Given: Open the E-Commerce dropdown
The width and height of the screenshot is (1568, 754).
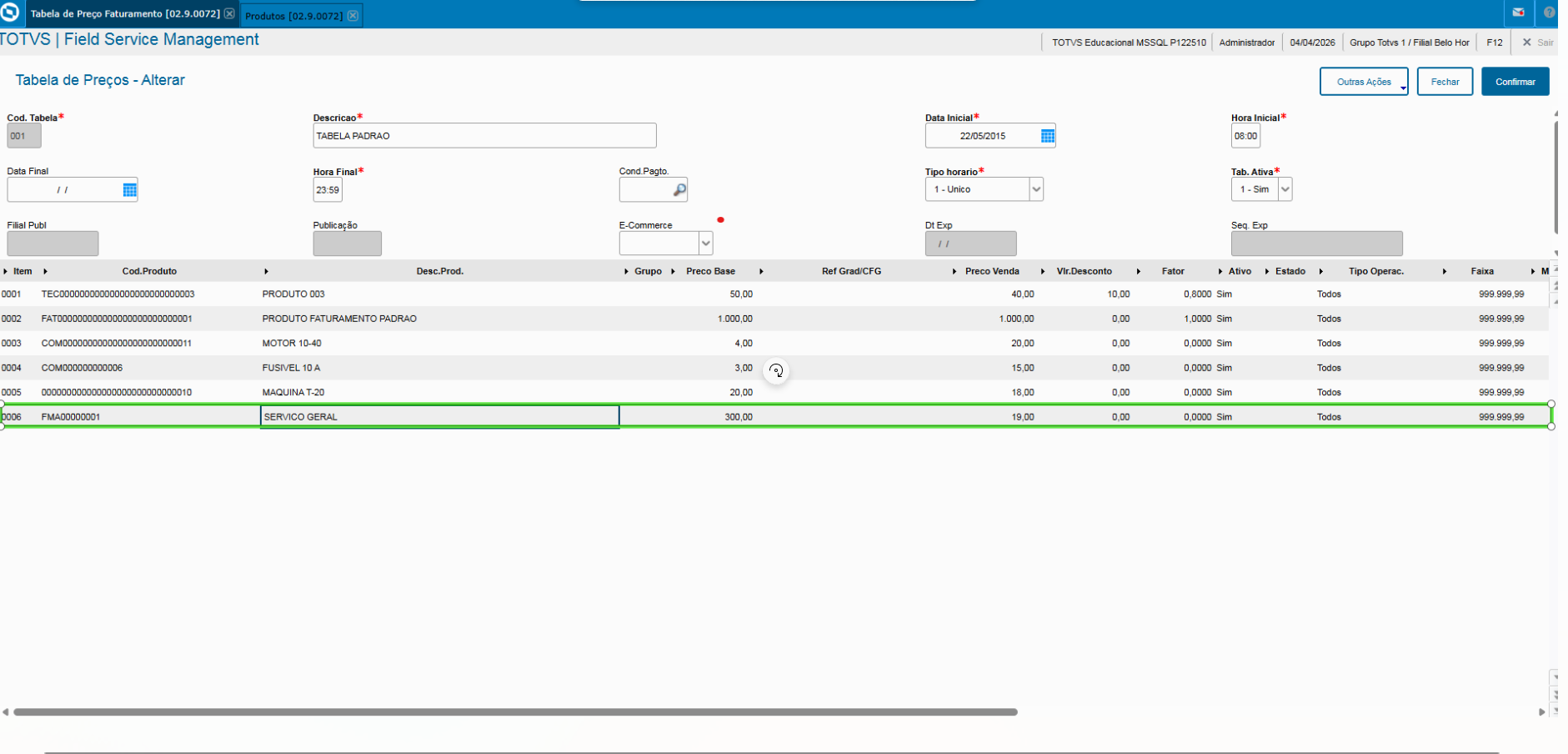Looking at the screenshot, I should tap(705, 244).
